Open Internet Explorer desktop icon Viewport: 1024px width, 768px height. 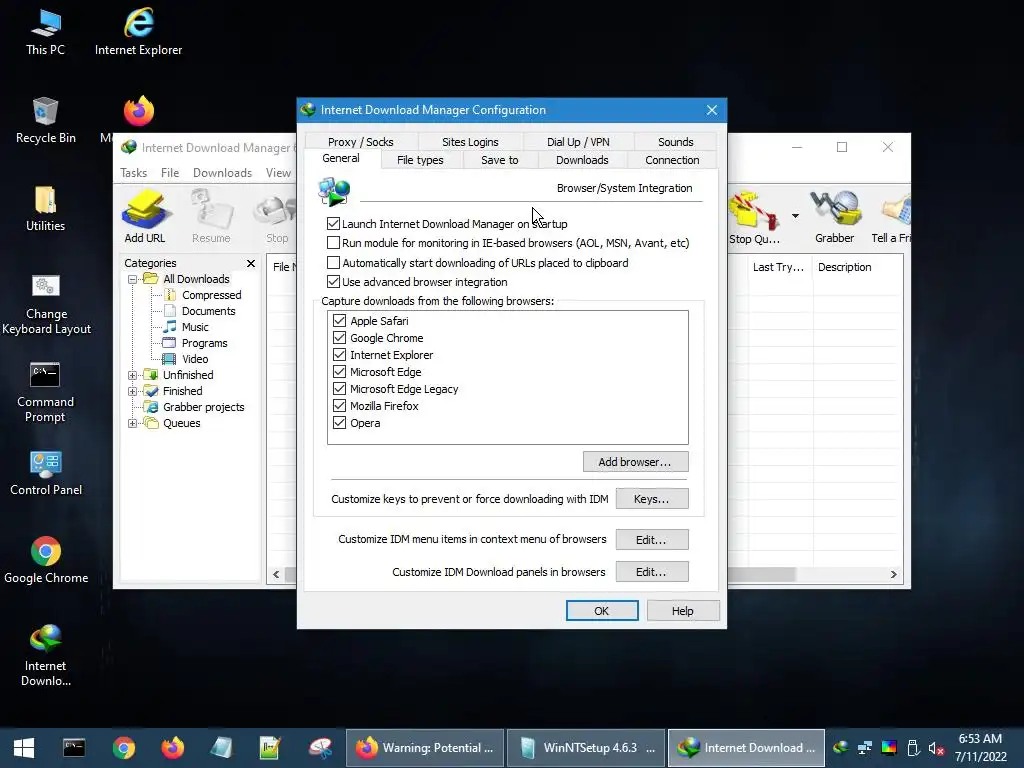click(x=138, y=33)
